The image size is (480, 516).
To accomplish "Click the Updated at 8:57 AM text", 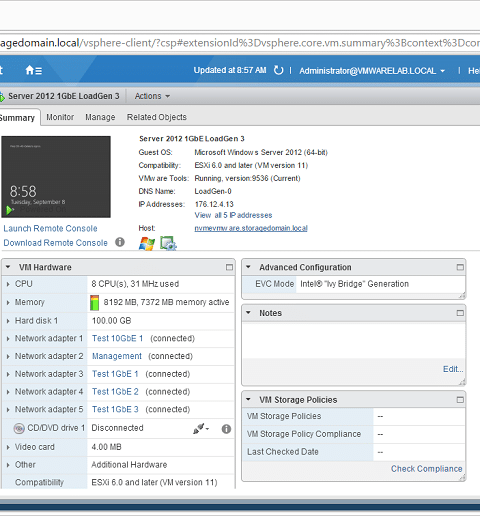I will [x=230, y=70].
